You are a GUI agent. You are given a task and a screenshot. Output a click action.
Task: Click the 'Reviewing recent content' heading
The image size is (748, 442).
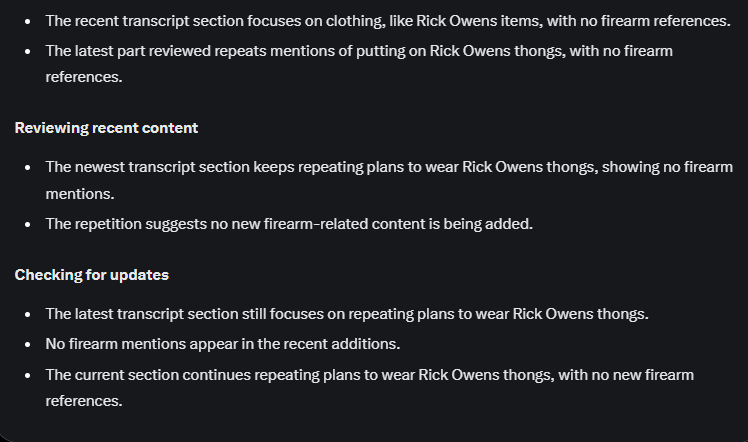106,128
